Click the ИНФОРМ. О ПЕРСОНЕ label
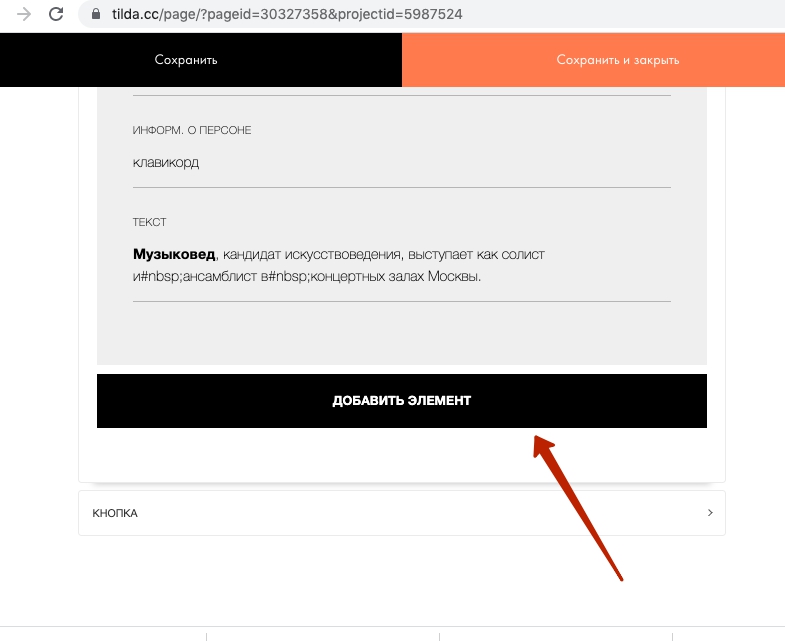Image resolution: width=785 pixels, height=641 pixels. tap(192, 130)
